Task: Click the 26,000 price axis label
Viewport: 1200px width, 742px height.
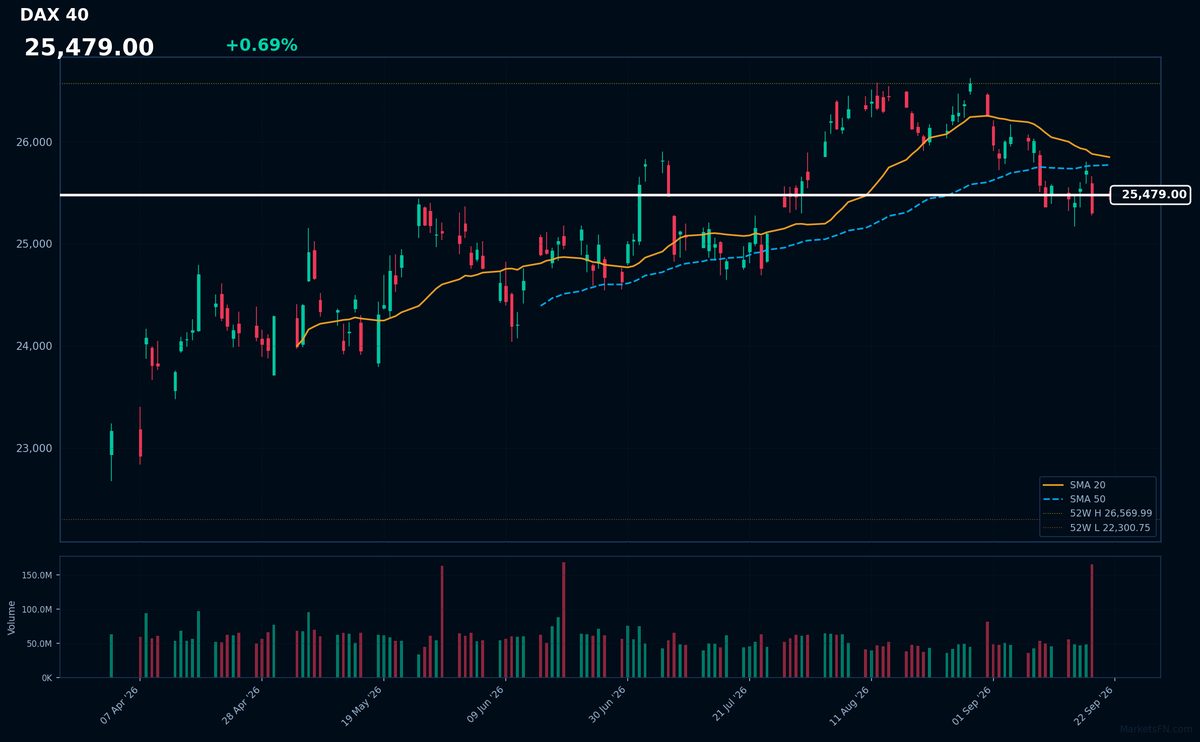Action: tap(34, 143)
